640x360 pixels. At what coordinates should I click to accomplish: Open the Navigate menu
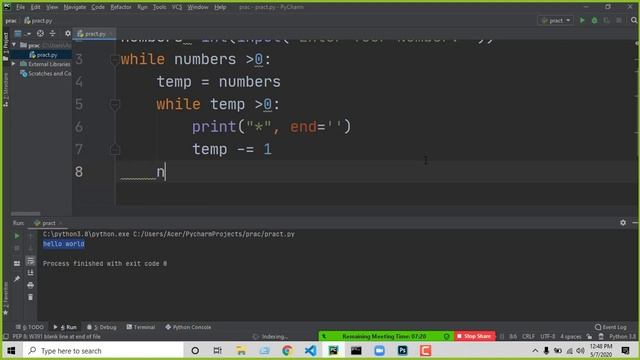pyautogui.click(x=75, y=7)
